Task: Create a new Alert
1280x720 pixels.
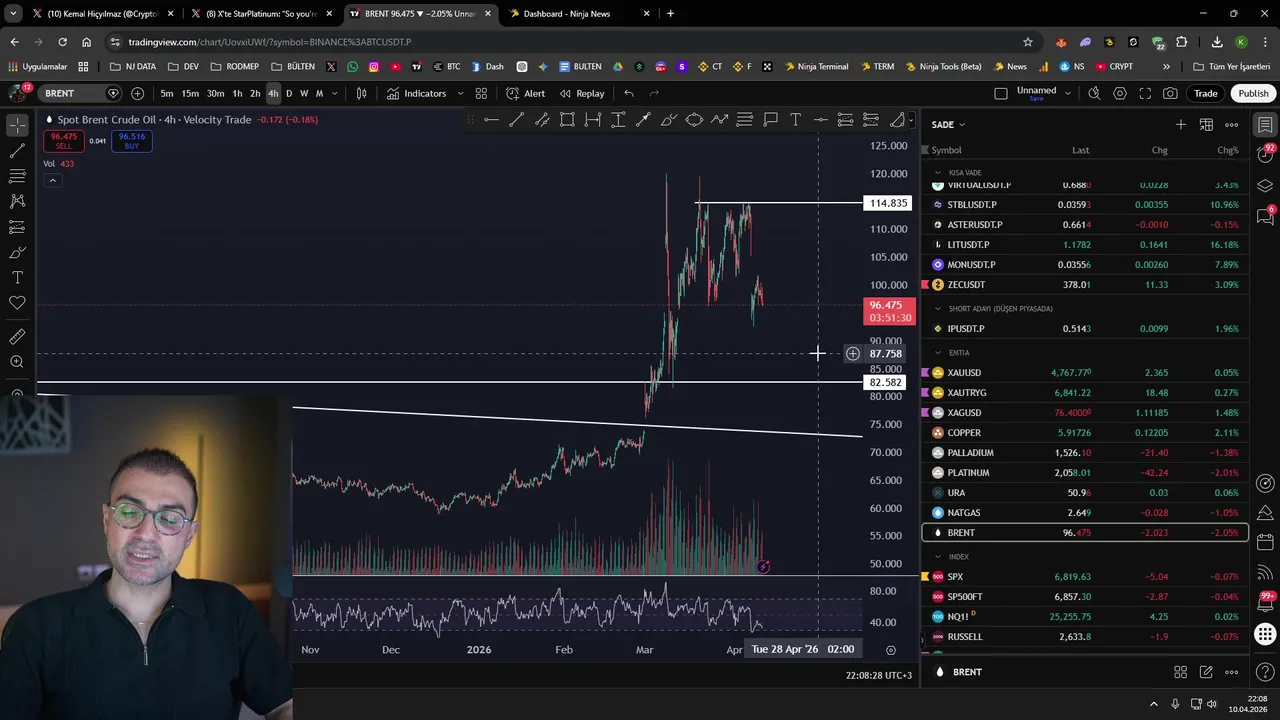Action: coord(525,93)
